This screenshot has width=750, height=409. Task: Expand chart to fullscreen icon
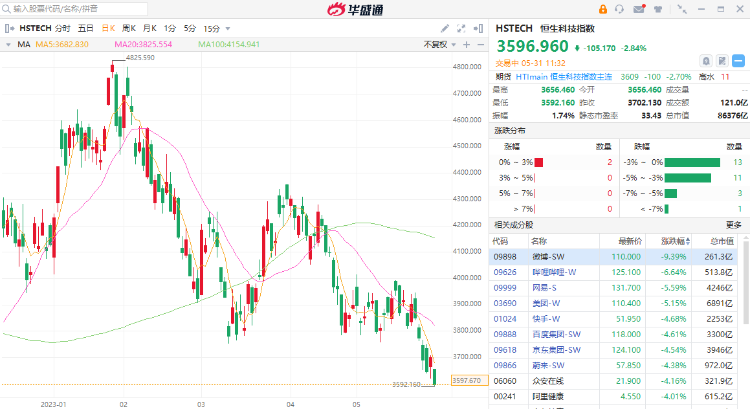tap(461, 29)
